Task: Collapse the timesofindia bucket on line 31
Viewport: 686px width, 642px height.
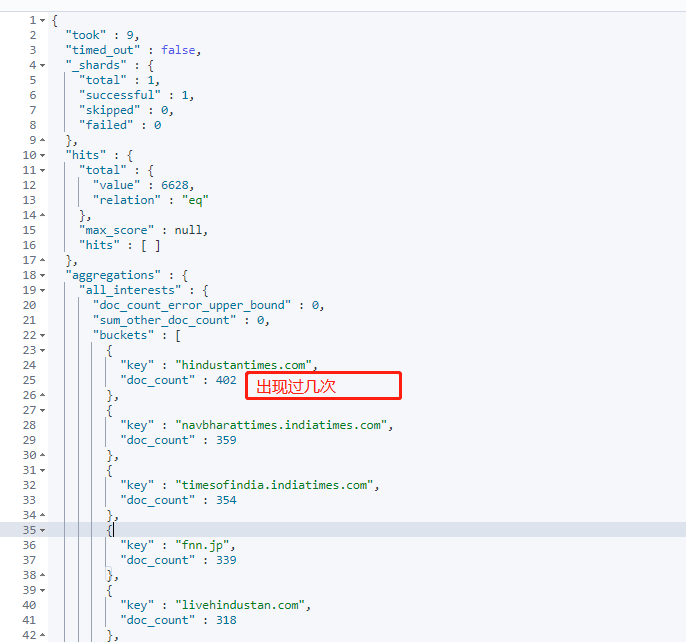Action: 42,470
